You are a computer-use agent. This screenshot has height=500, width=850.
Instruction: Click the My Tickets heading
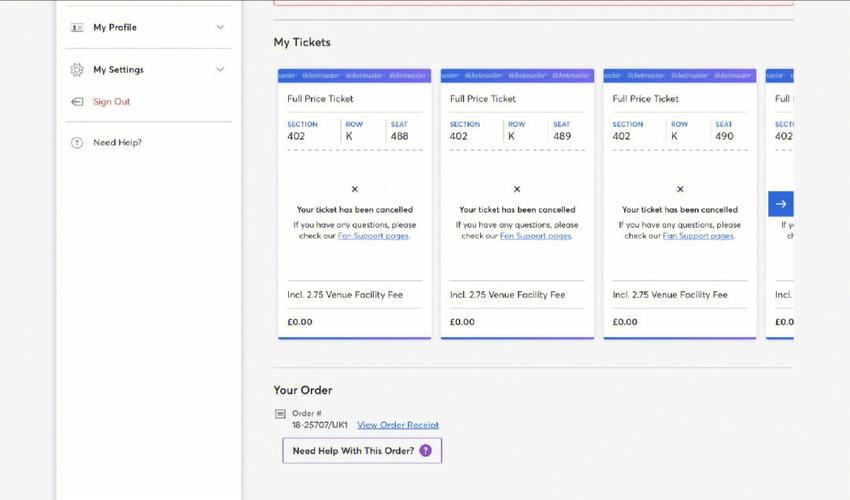coord(302,42)
